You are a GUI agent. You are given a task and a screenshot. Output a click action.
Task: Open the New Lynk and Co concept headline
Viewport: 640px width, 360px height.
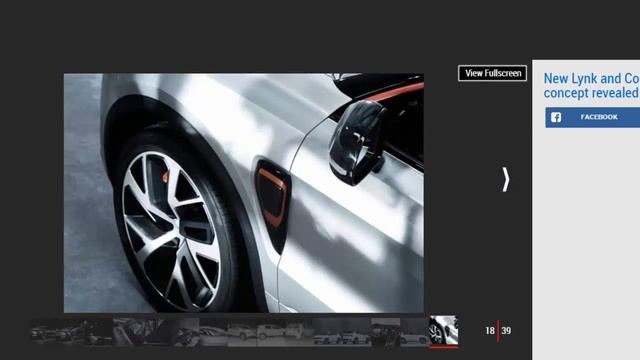[x=591, y=85]
